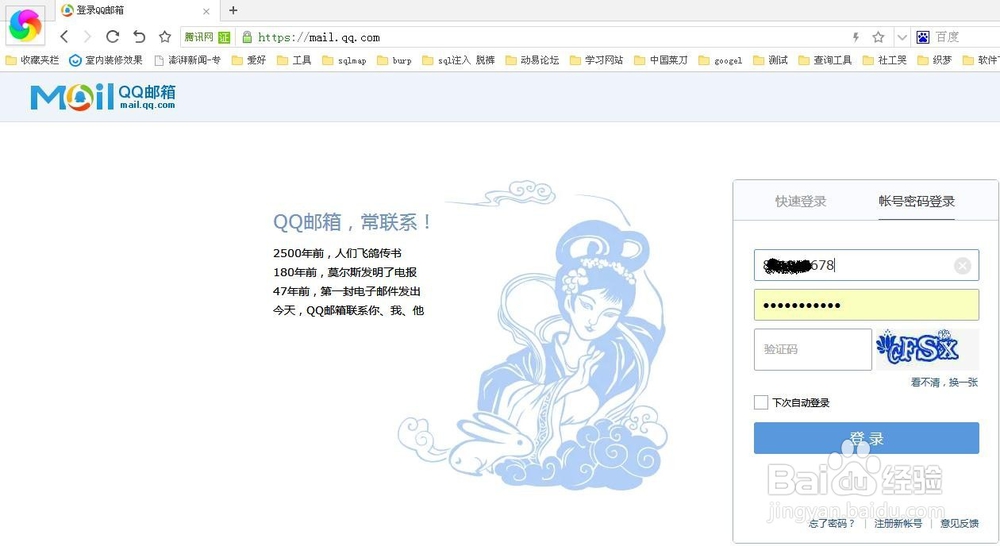Switch to the 快速登录 tab

800,201
